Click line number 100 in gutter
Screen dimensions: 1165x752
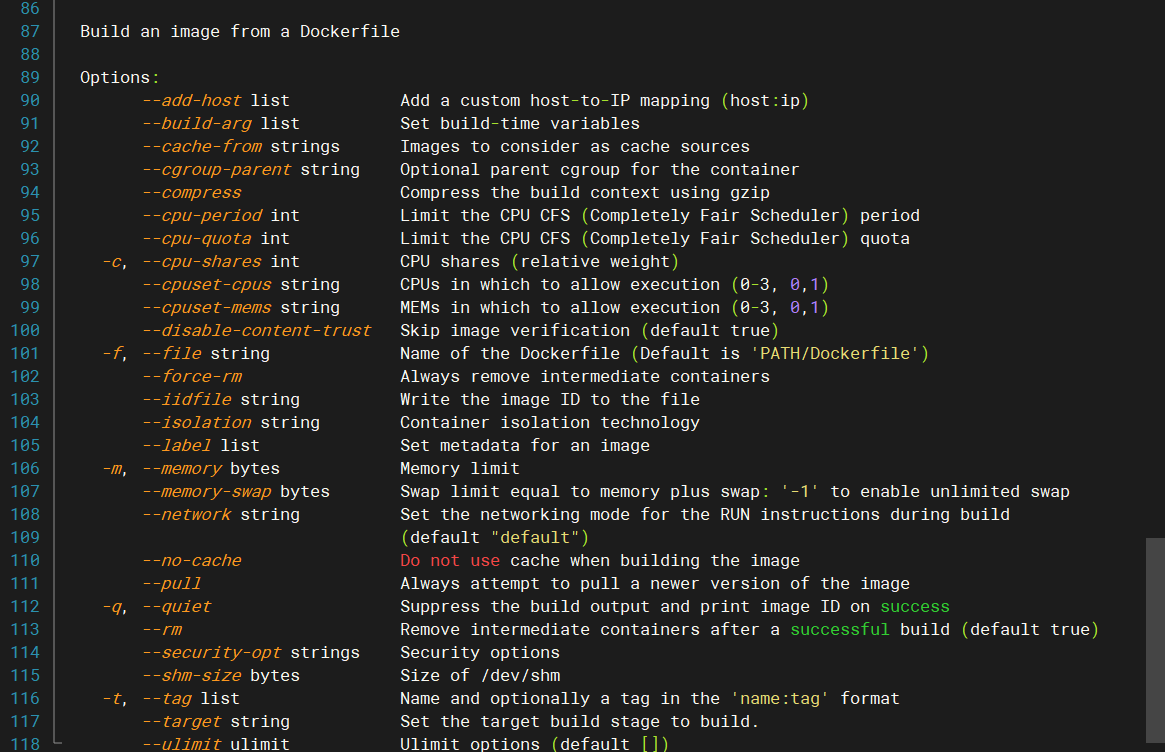click(25, 330)
